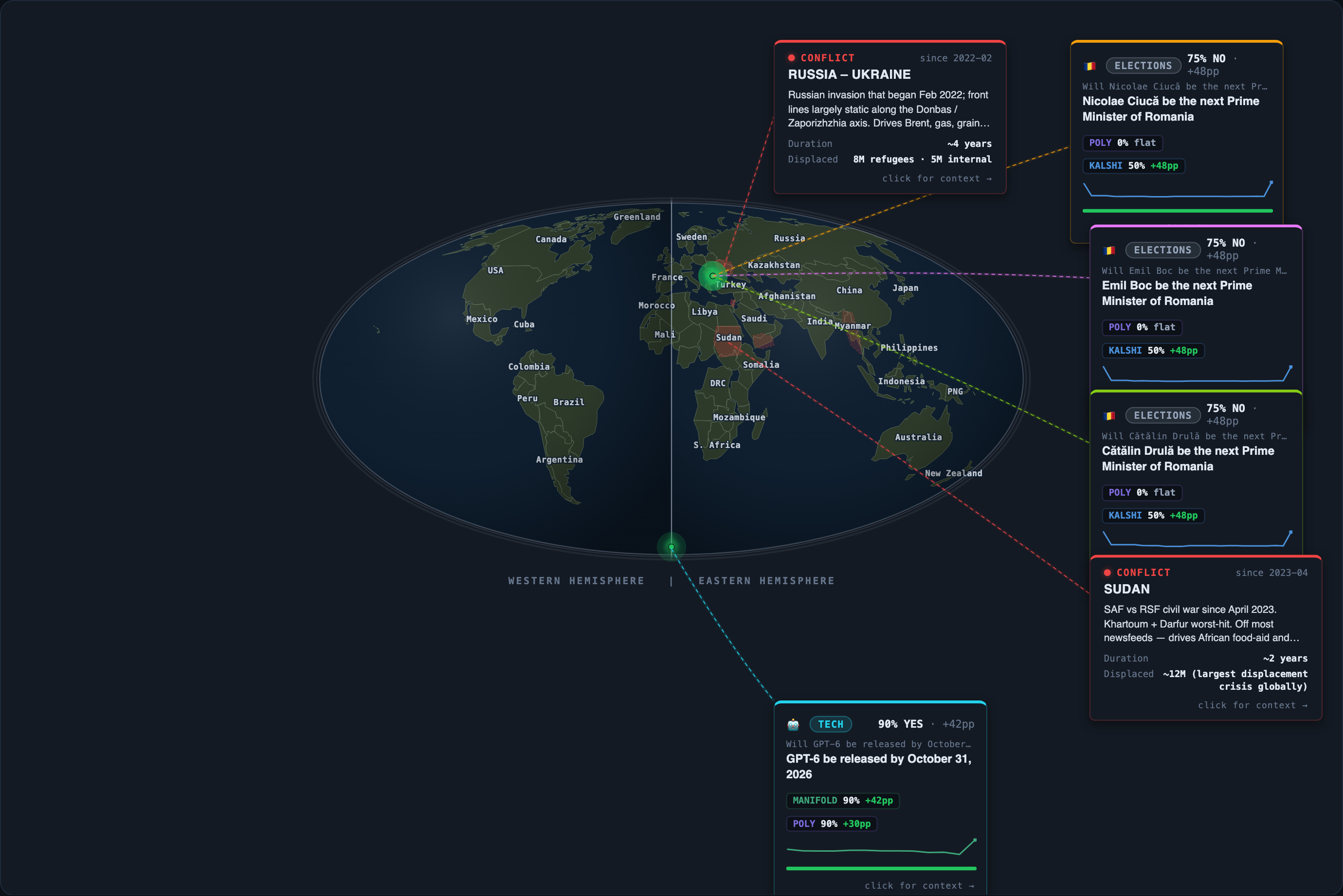Click the Romania flag icon on Emil Boc card
The image size is (1343, 896).
(x=1109, y=251)
